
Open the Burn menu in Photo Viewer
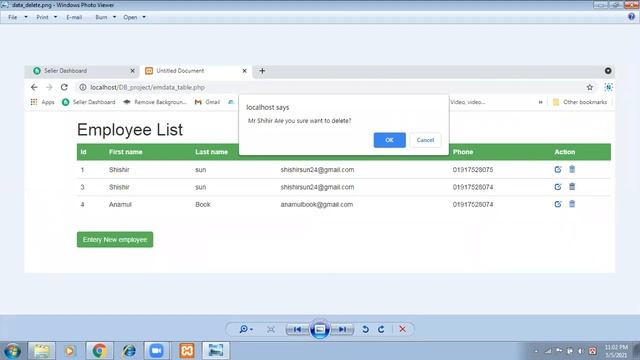pyautogui.click(x=105, y=17)
